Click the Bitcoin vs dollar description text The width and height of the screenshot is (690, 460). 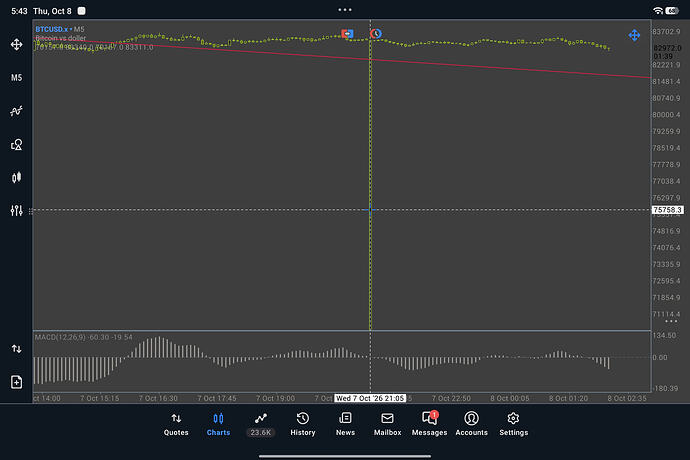click(x=61, y=38)
